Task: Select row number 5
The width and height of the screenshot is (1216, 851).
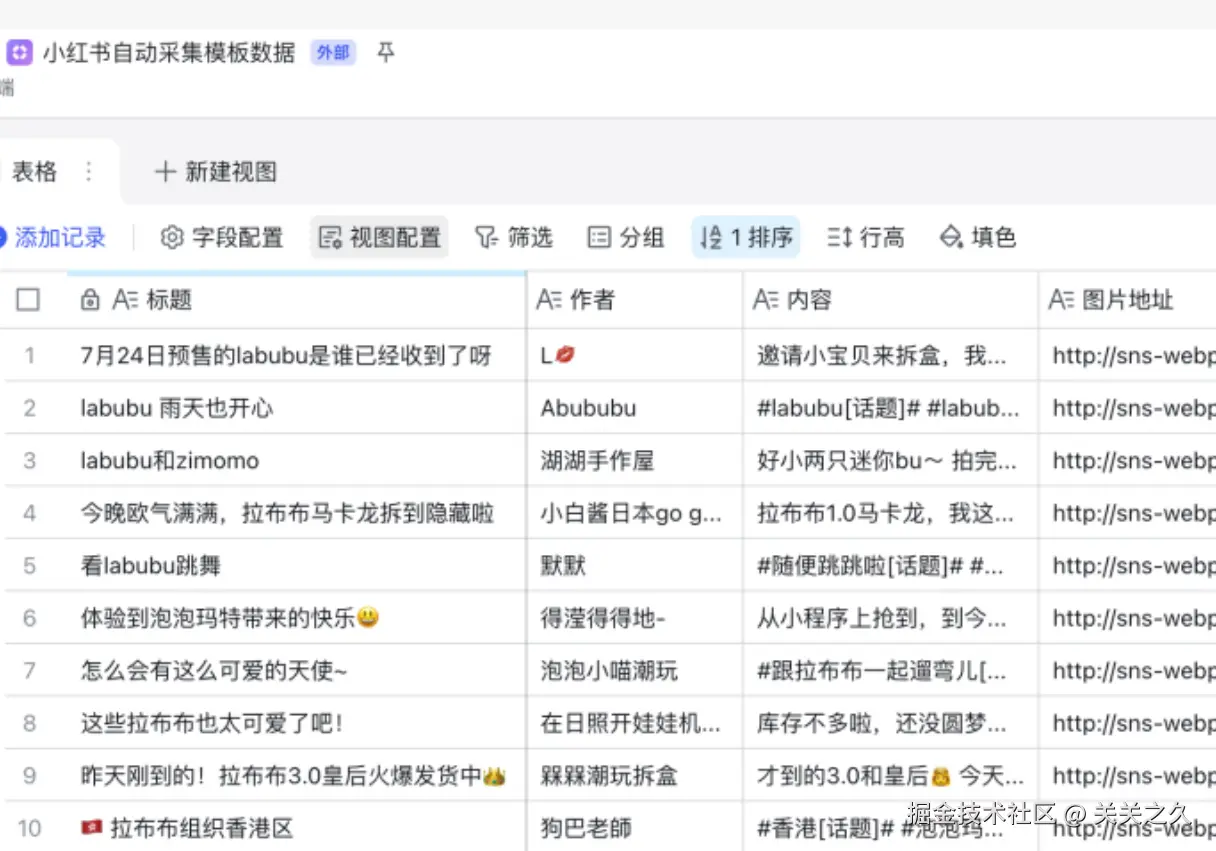Action: (x=29, y=566)
